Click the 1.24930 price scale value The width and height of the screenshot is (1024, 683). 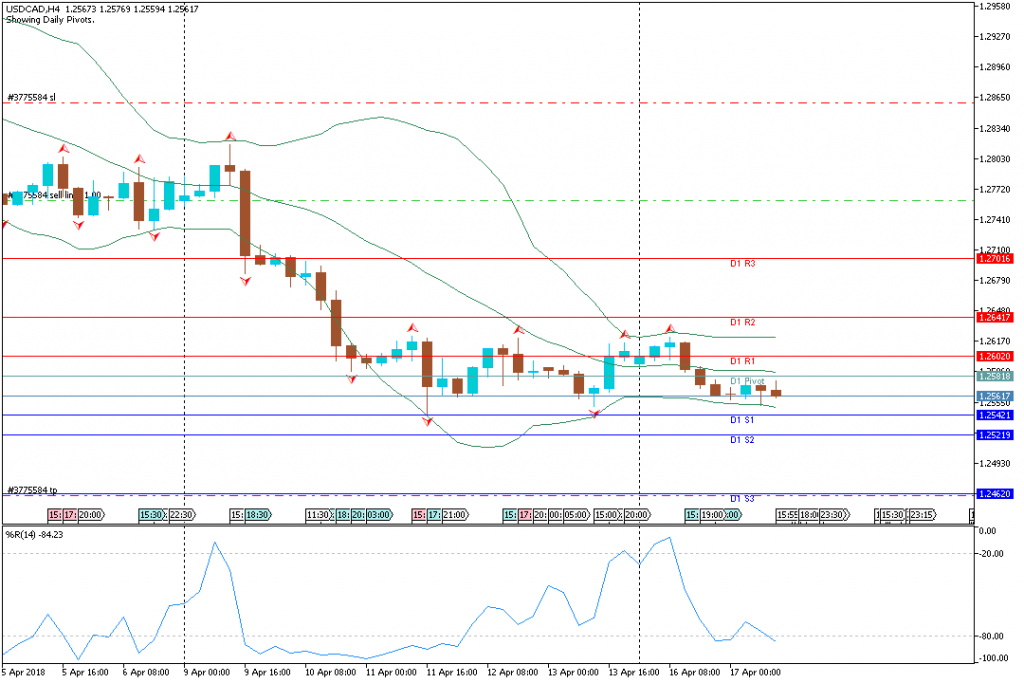point(995,464)
